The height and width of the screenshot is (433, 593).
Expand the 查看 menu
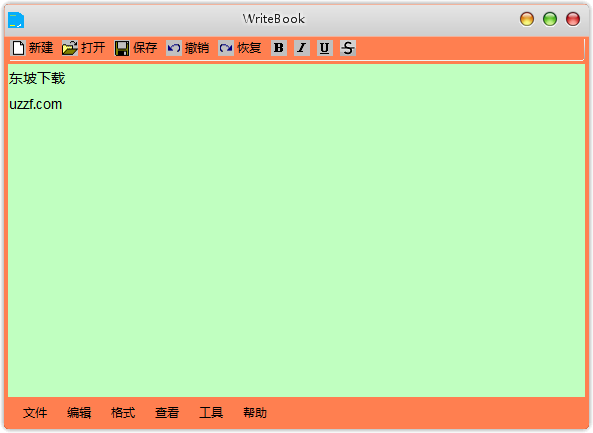[167, 413]
